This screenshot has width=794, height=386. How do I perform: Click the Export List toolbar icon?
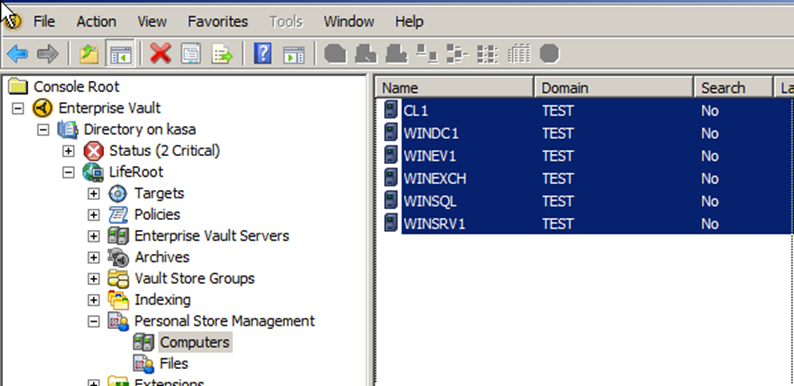(222, 54)
